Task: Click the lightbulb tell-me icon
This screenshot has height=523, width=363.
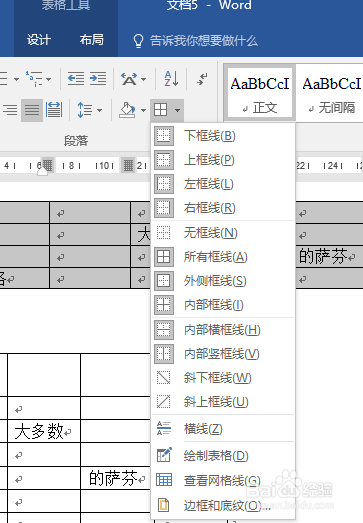Action: point(138,41)
